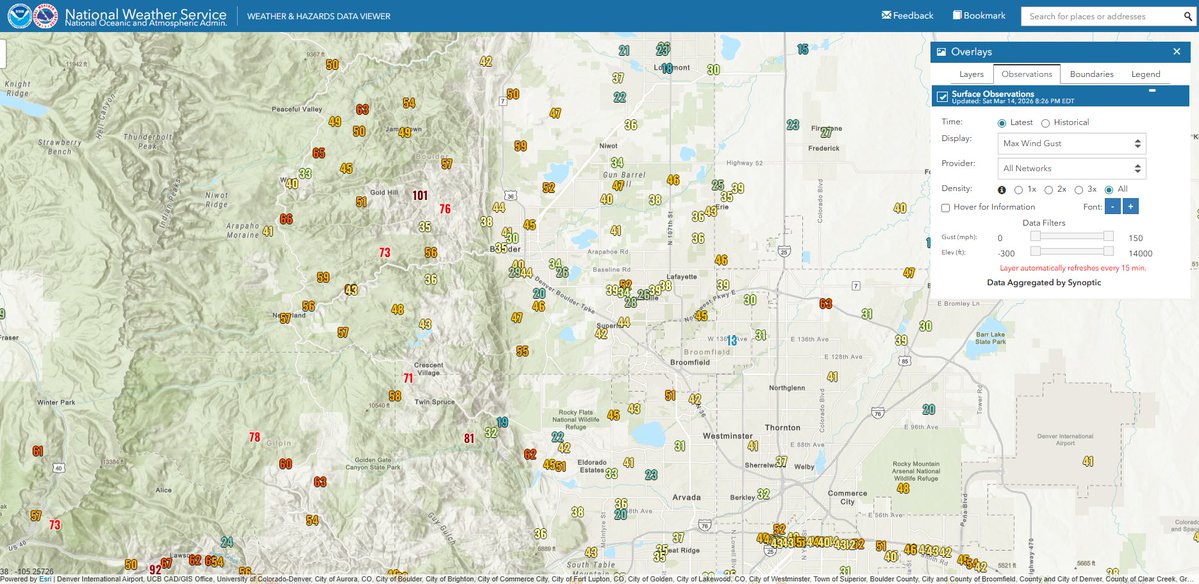
Task: Click Weather & Hazards Data Viewer title
Action: (318, 16)
